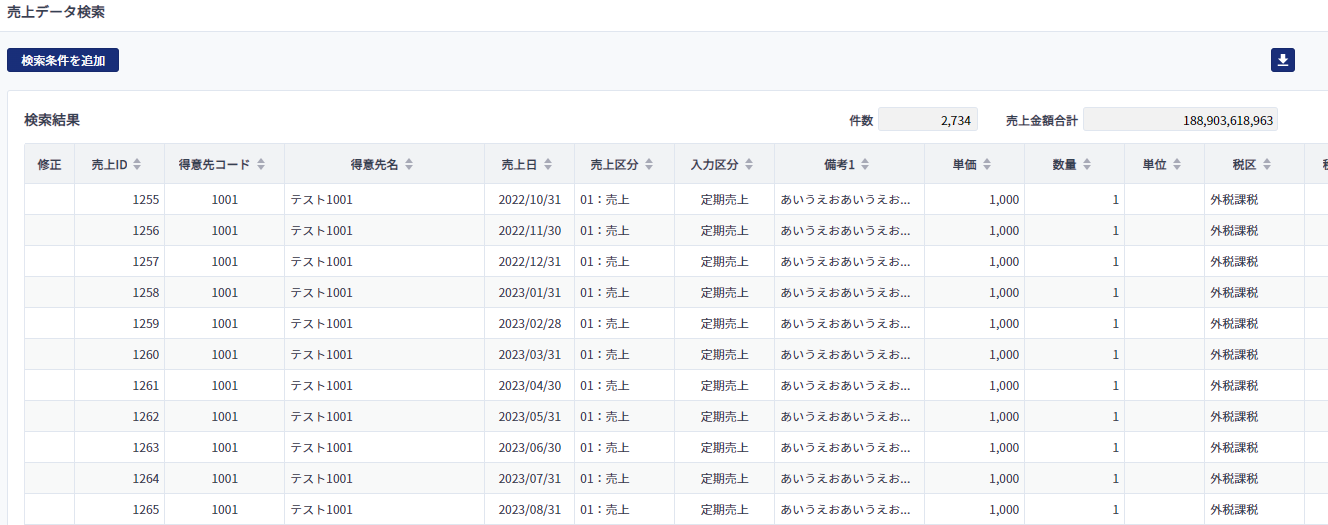1328x525 pixels.
Task: Select sales ID 1258 cell
Action: pyautogui.click(x=120, y=293)
